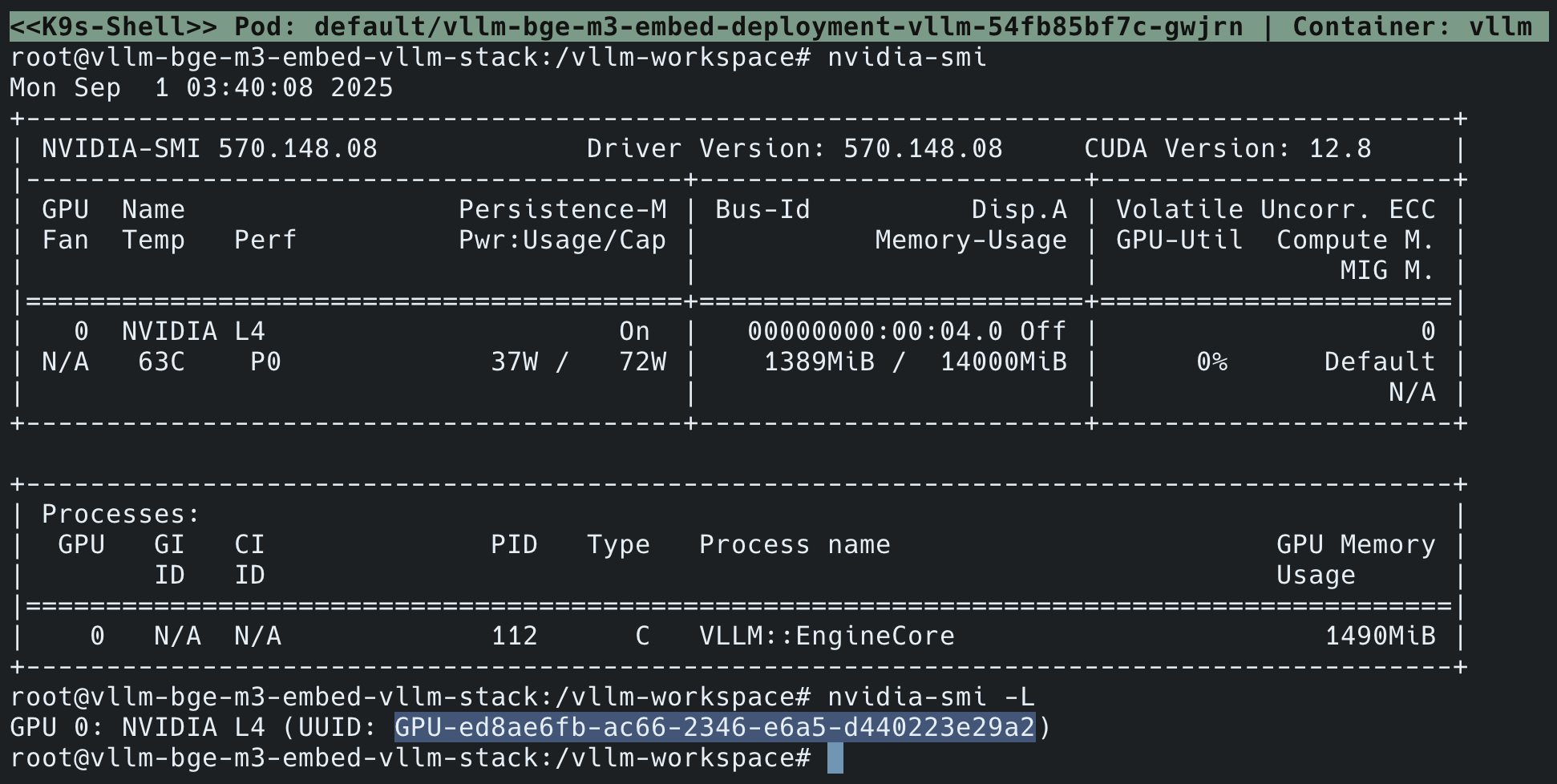The width and height of the screenshot is (1557, 784).
Task: Click GPU name 'NVIDIA L4' in table row
Action: 193,332
